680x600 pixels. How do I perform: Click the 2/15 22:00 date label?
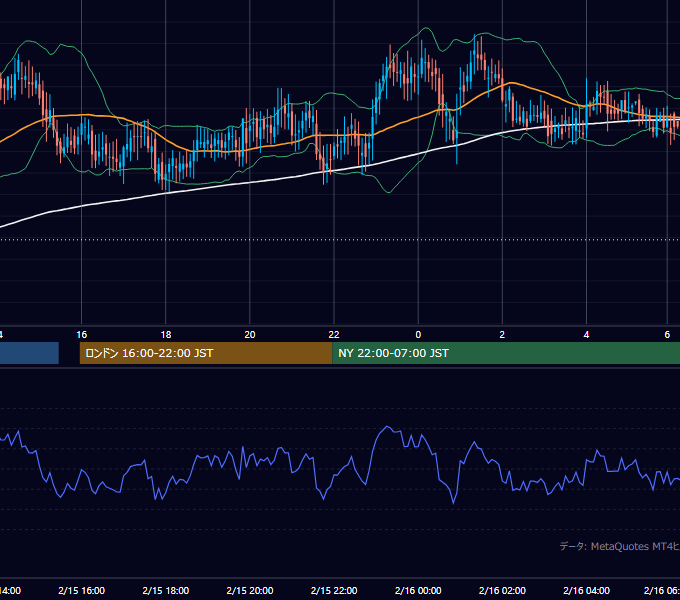click(x=334, y=590)
